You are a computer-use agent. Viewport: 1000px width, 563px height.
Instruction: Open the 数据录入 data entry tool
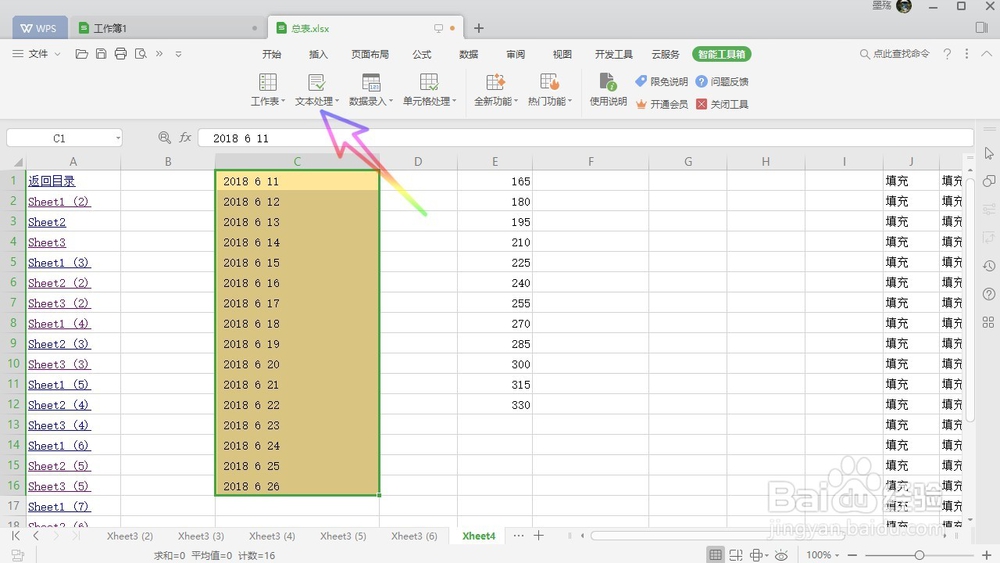tap(371, 90)
